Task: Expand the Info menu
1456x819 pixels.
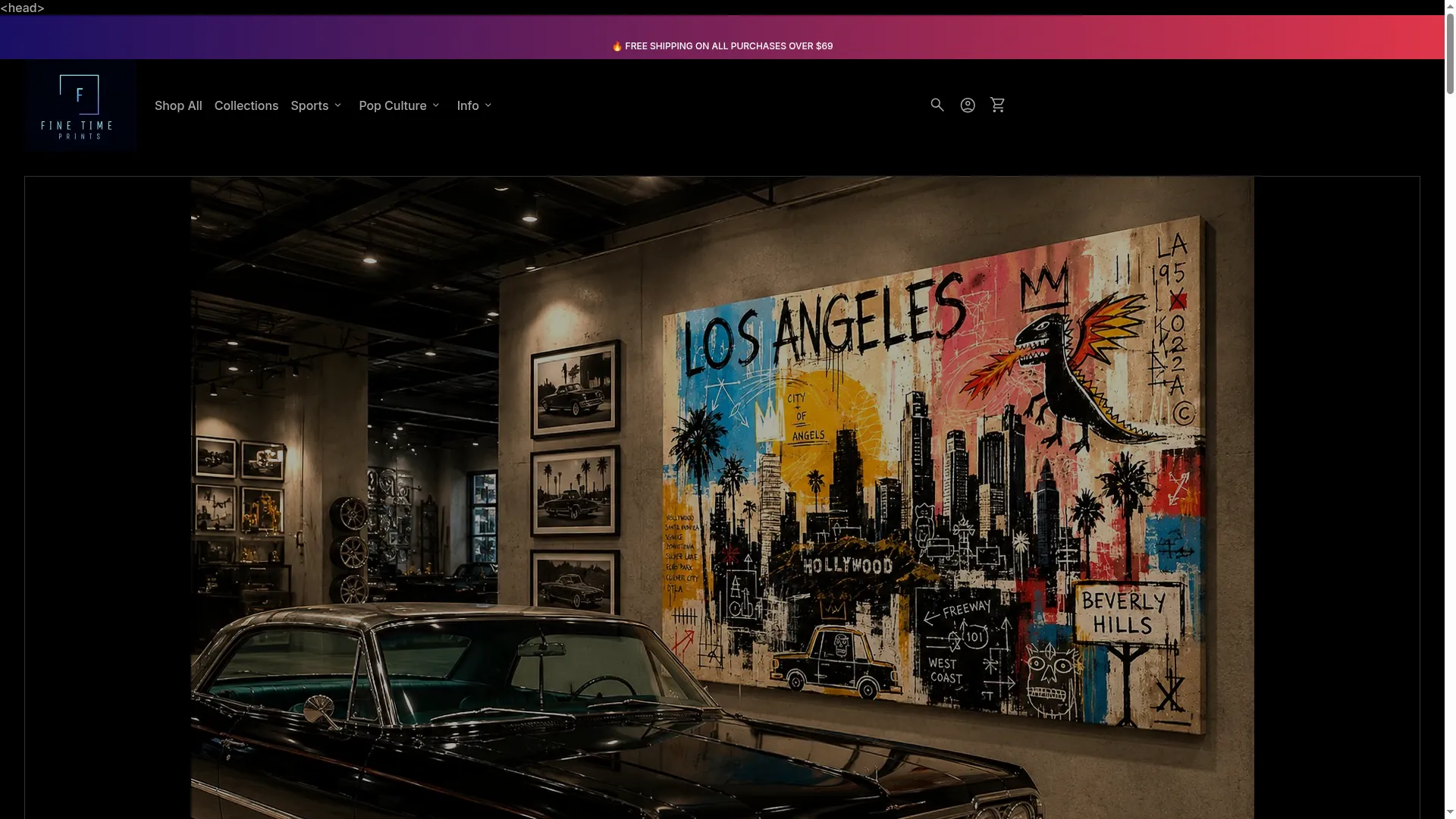Action: pyautogui.click(x=474, y=105)
